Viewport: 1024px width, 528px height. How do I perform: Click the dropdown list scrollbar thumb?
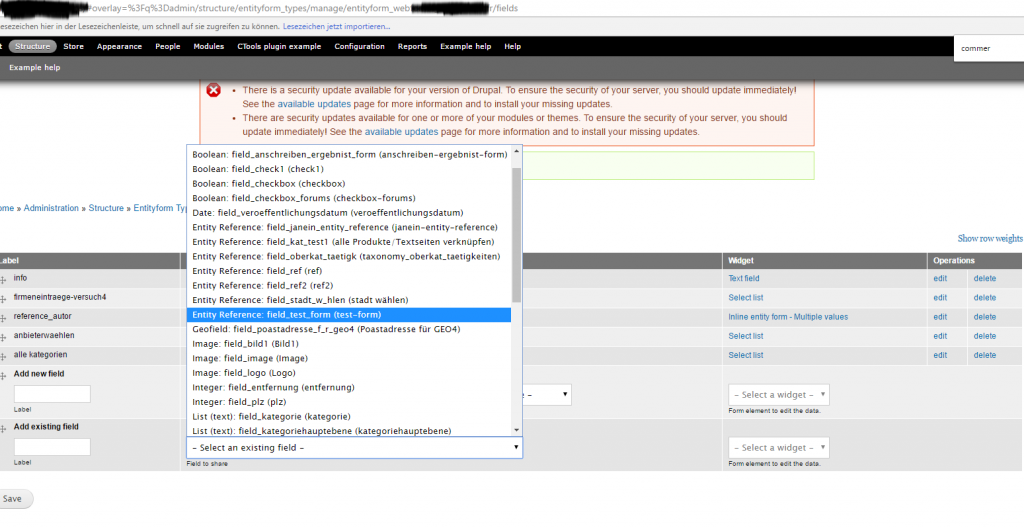(x=516, y=235)
